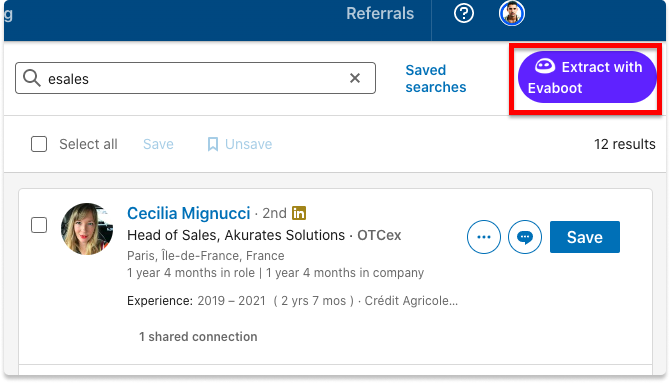
Task: Check the Cecilia Mignucci result checkbox
Action: click(39, 225)
